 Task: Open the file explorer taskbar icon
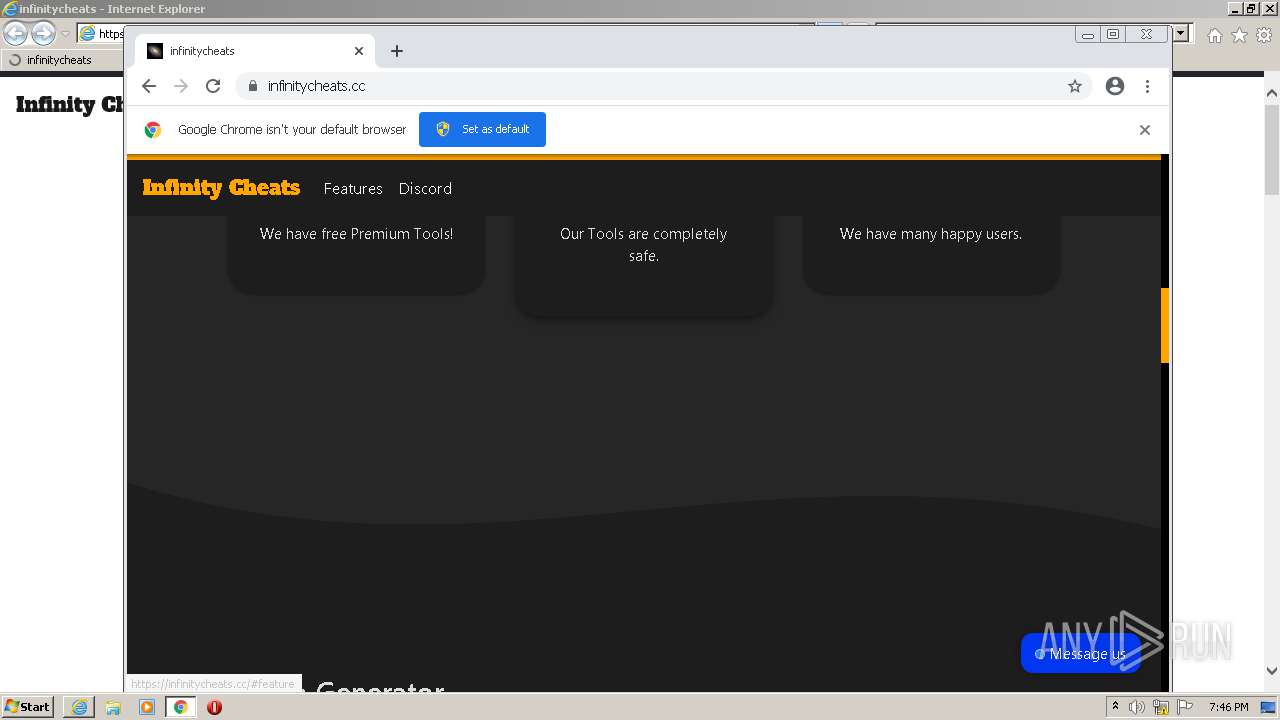(113, 707)
